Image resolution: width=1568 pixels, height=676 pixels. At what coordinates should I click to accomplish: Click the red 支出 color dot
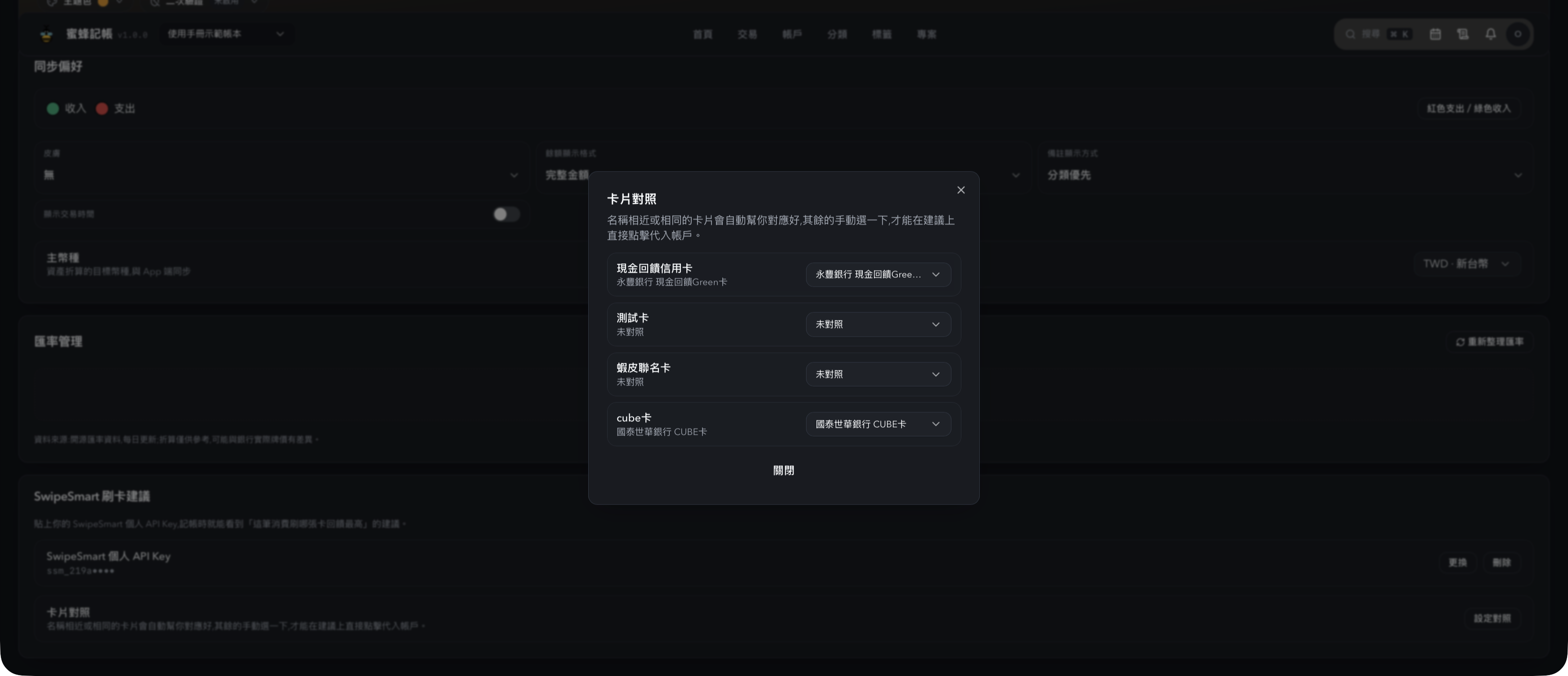[x=102, y=108]
